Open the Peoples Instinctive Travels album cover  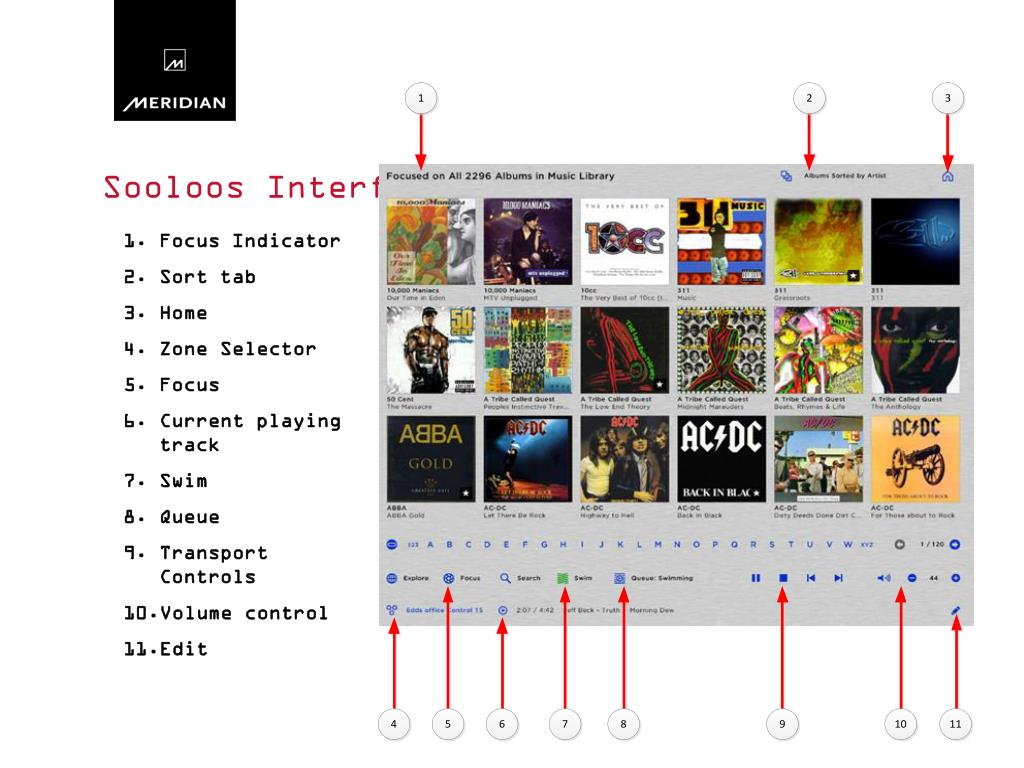click(528, 350)
